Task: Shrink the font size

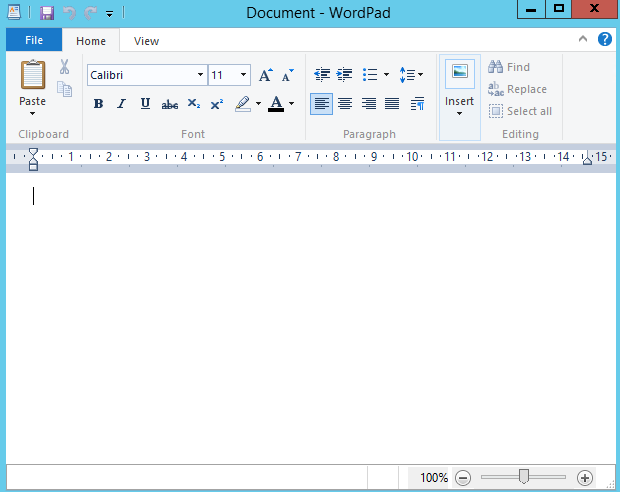Action: point(287,75)
